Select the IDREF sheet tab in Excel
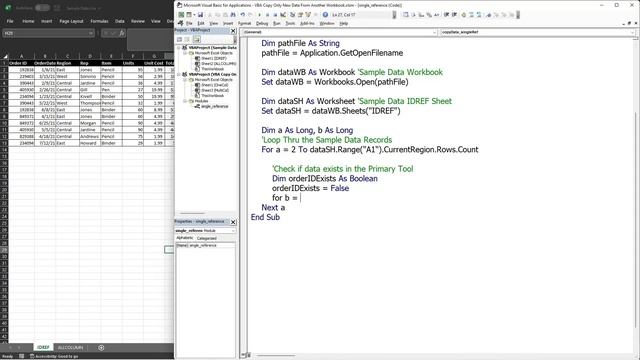The image size is (640, 360). pyautogui.click(x=43, y=347)
